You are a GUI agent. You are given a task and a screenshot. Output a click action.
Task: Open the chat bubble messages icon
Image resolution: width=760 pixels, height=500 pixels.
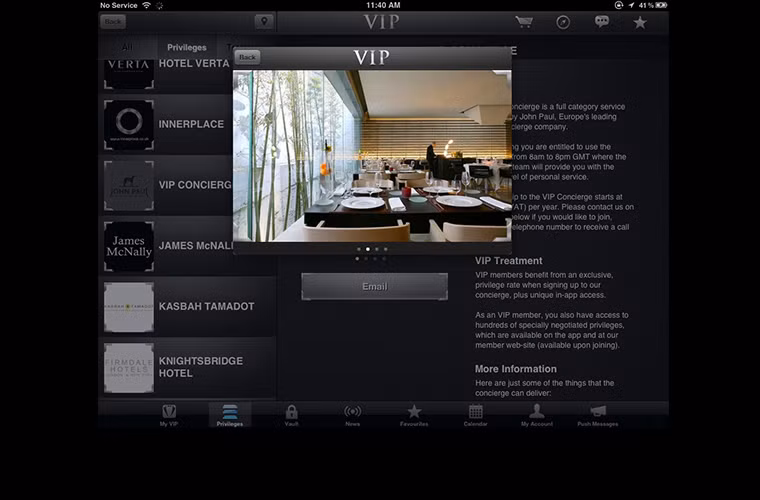tap(602, 22)
